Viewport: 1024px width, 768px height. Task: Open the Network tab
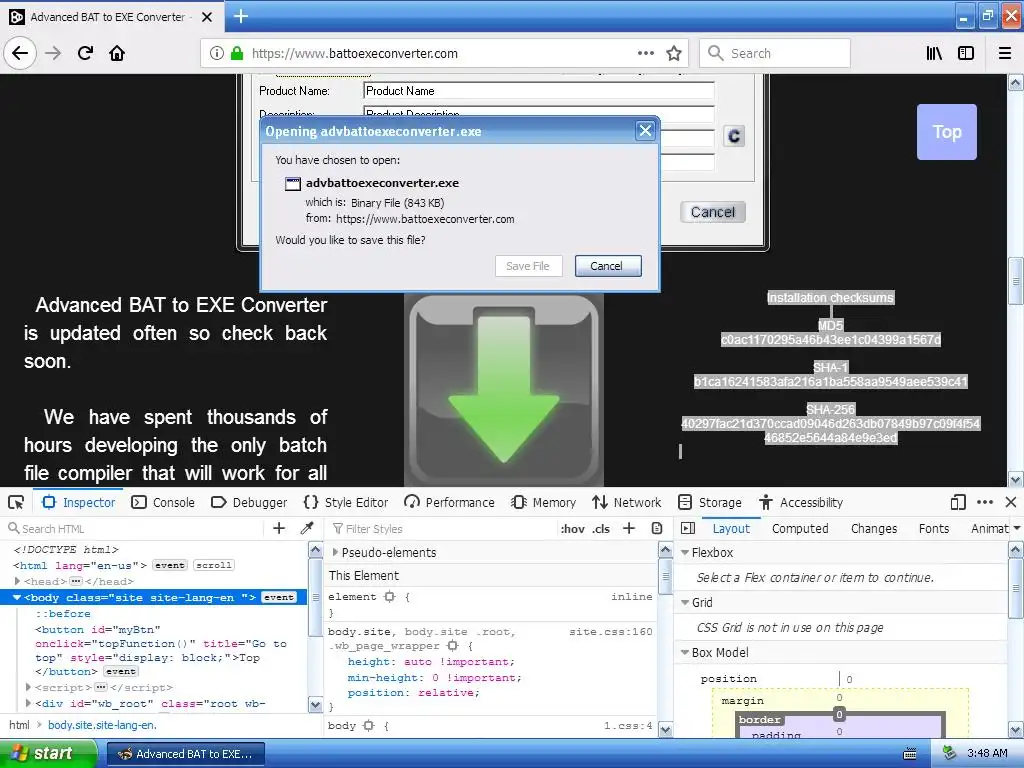click(x=626, y=502)
